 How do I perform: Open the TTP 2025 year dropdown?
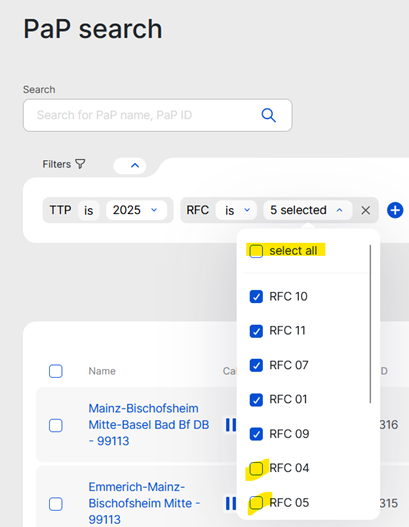point(136,210)
